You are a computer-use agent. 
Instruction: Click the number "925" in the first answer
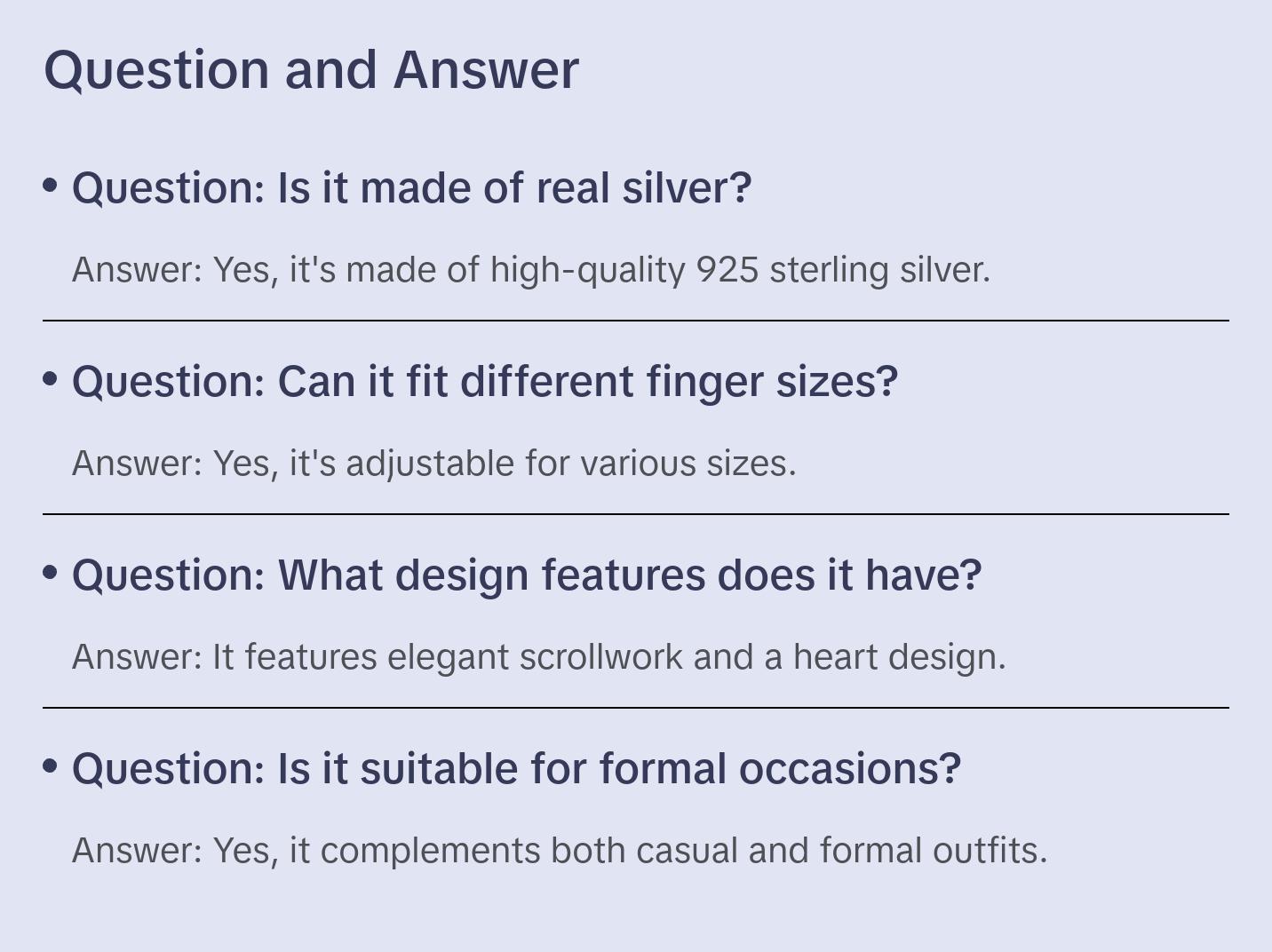727,270
